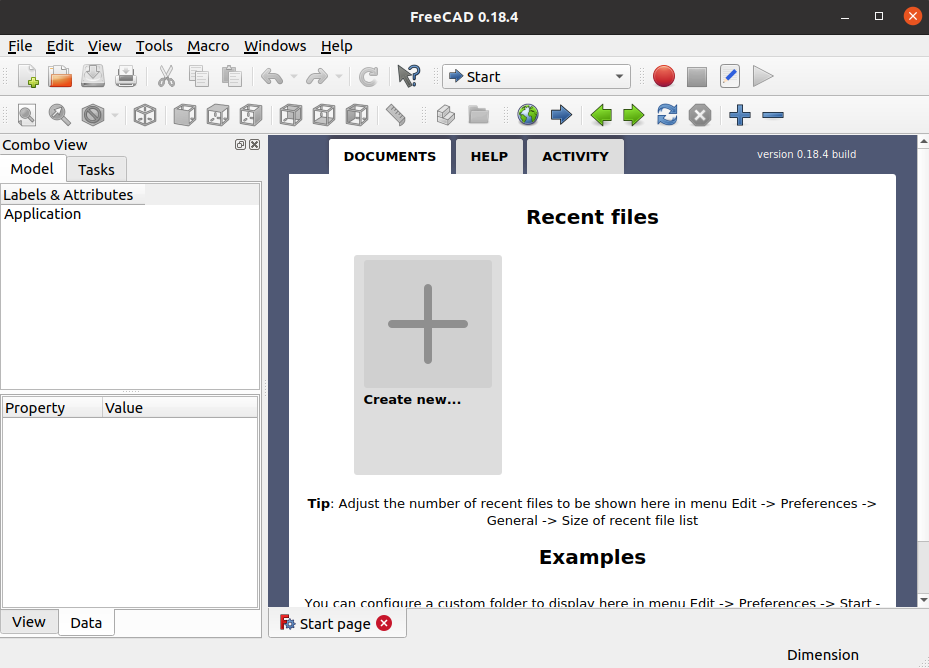The width and height of the screenshot is (929, 668).
Task: Activate the What's This help cursor icon
Action: click(x=408, y=76)
